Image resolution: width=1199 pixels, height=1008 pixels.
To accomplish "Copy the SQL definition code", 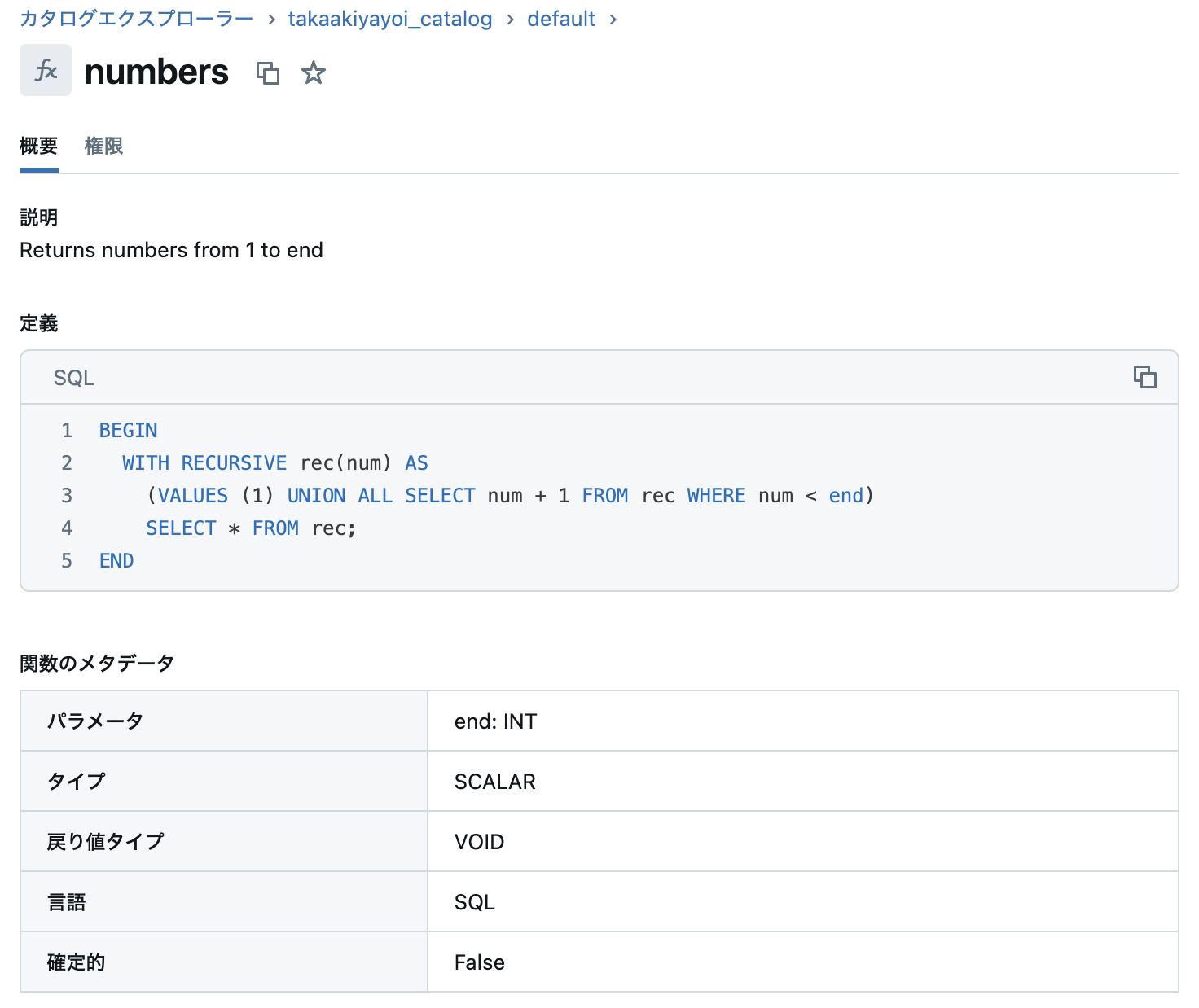I will click(x=1144, y=377).
